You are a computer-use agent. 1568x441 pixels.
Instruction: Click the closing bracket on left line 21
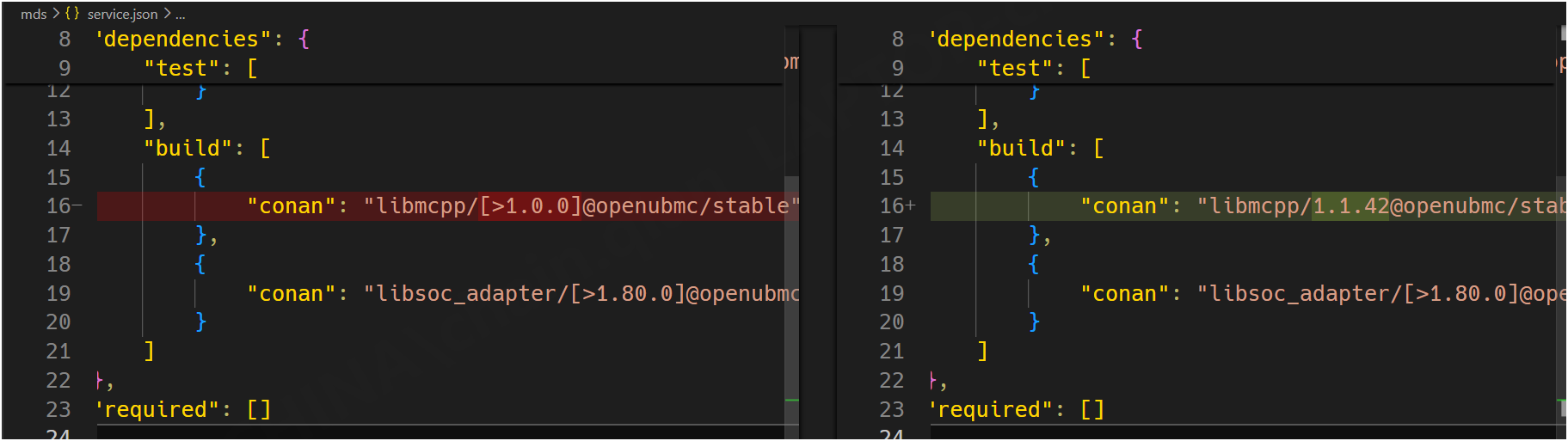click(x=149, y=352)
